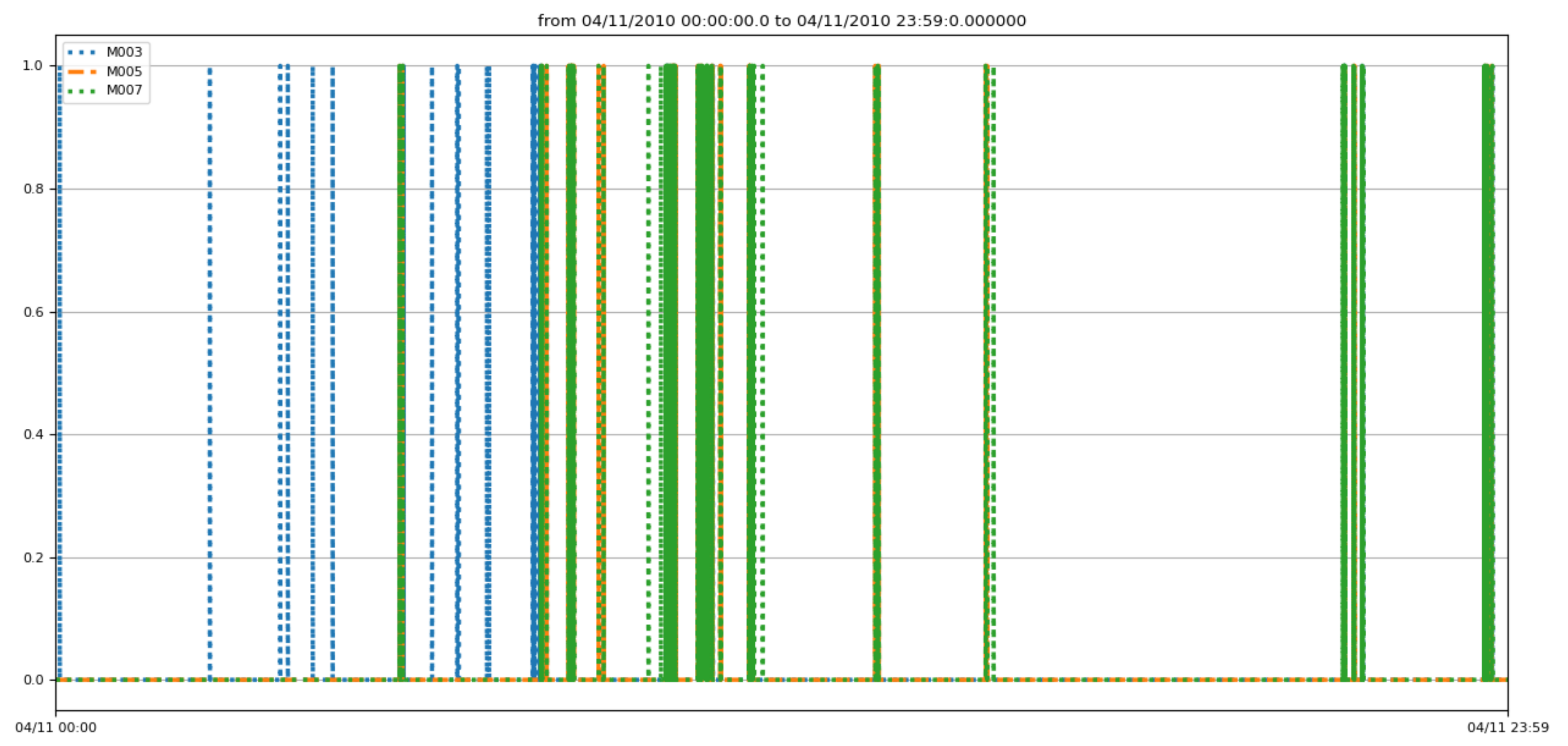The width and height of the screenshot is (1568, 746).
Task: Select the M003 legend entry
Action: pos(124,52)
